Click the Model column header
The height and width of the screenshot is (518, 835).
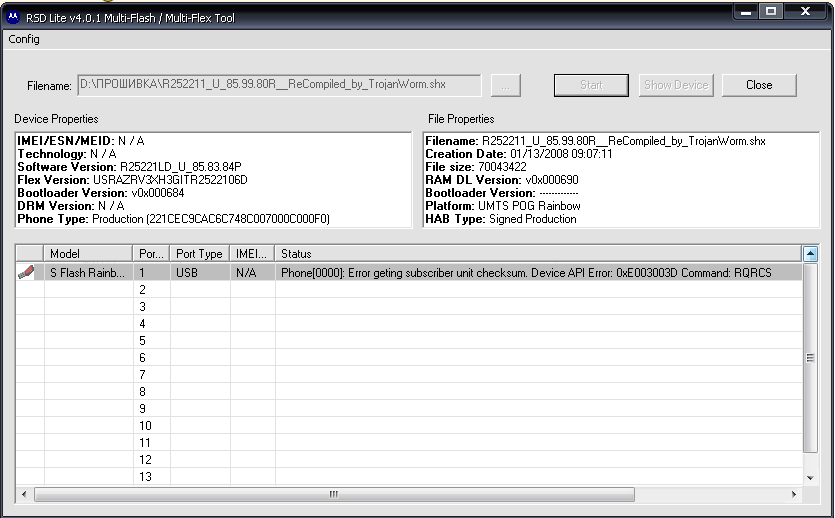pyautogui.click(x=88, y=253)
